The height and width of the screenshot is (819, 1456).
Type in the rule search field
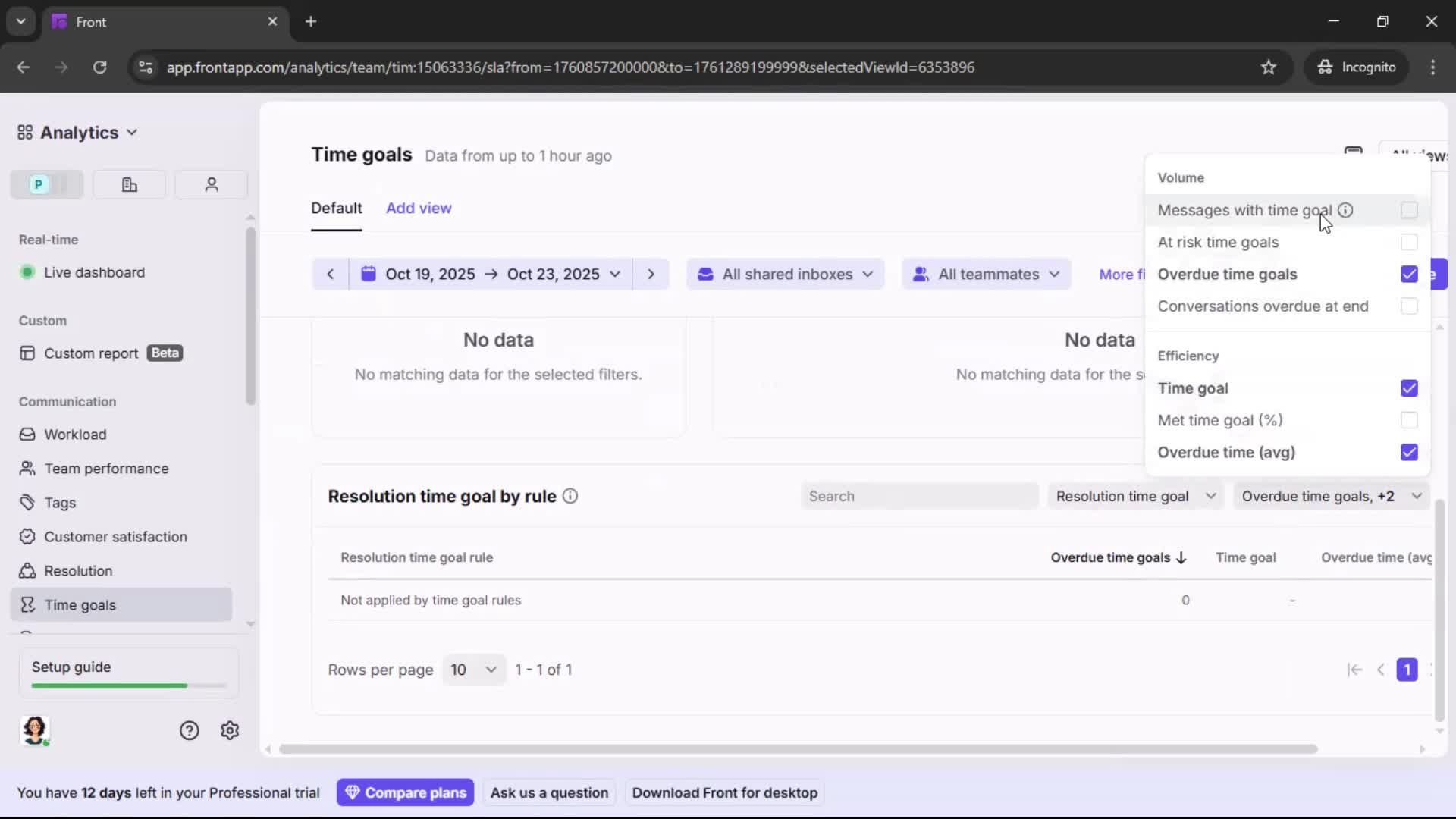pyautogui.click(x=919, y=495)
